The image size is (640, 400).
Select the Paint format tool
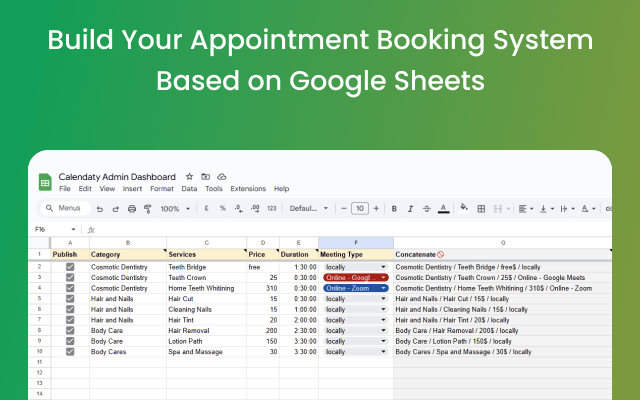pyautogui.click(x=148, y=209)
